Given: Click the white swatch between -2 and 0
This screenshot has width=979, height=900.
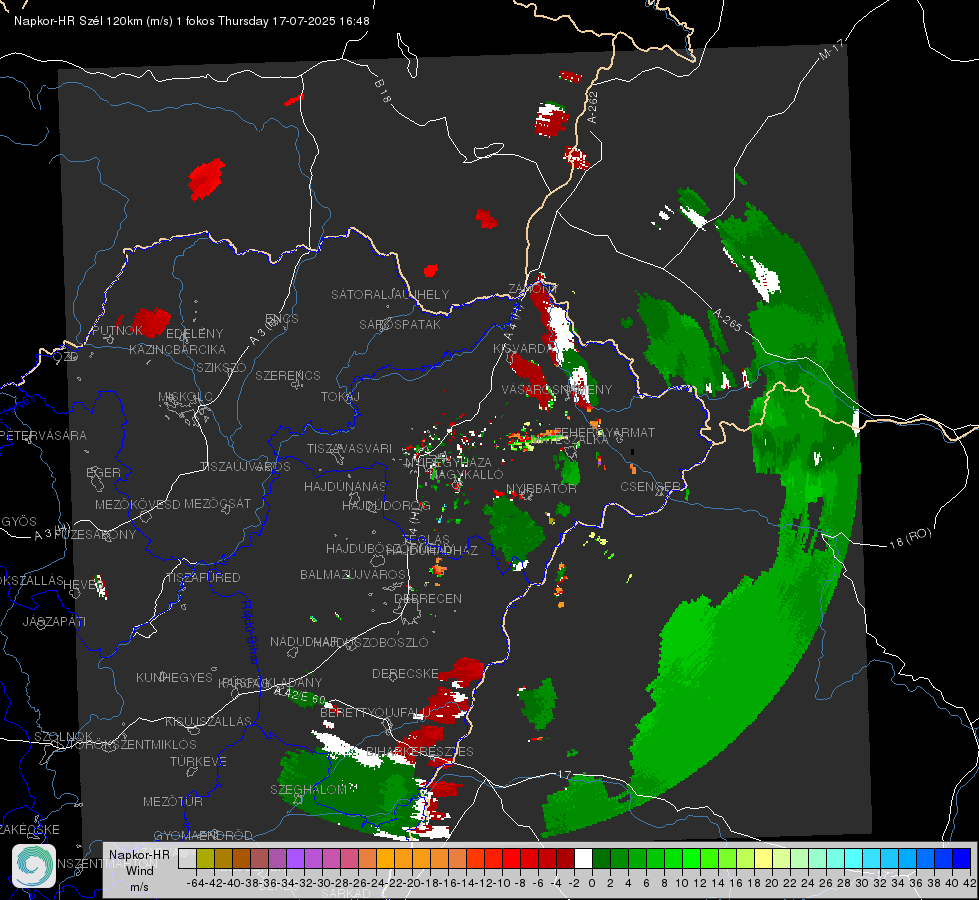Looking at the screenshot, I should (x=583, y=858).
